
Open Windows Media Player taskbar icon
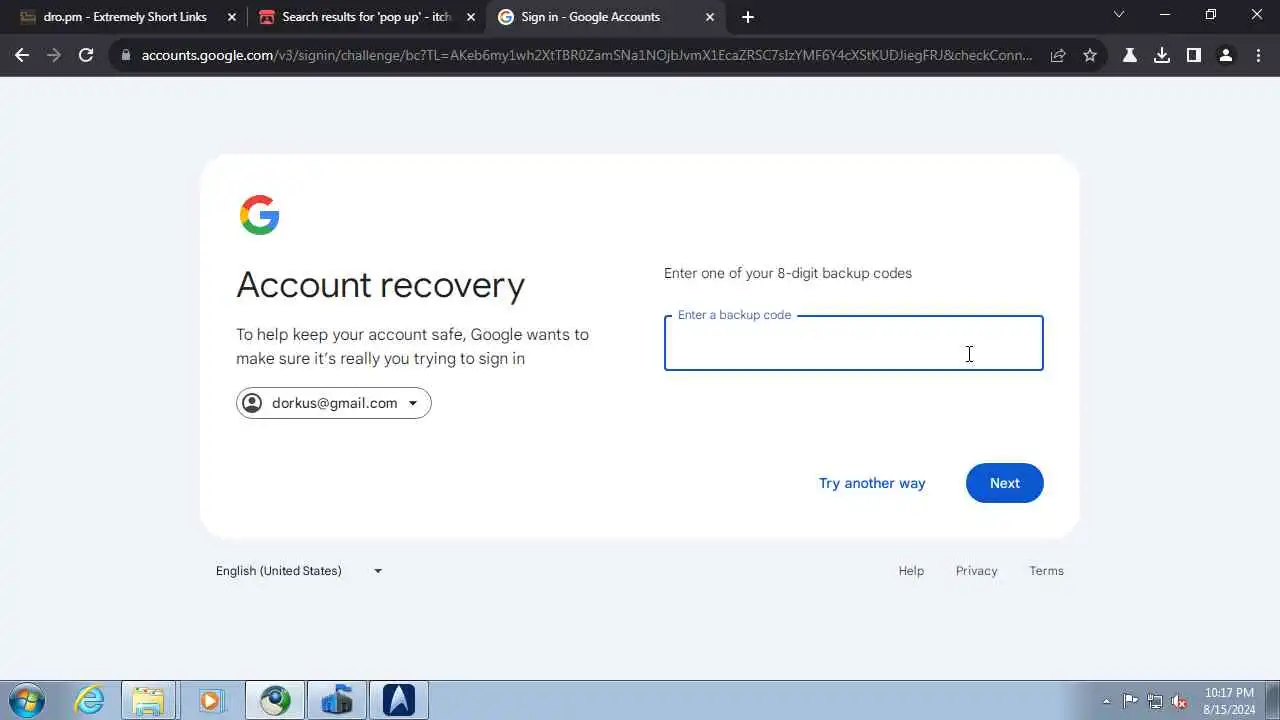[x=211, y=700]
